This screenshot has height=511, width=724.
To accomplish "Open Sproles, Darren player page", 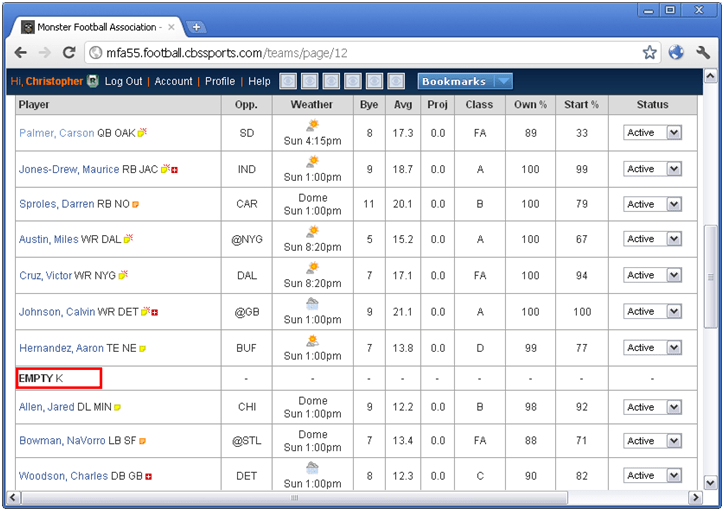I will click(x=56, y=204).
